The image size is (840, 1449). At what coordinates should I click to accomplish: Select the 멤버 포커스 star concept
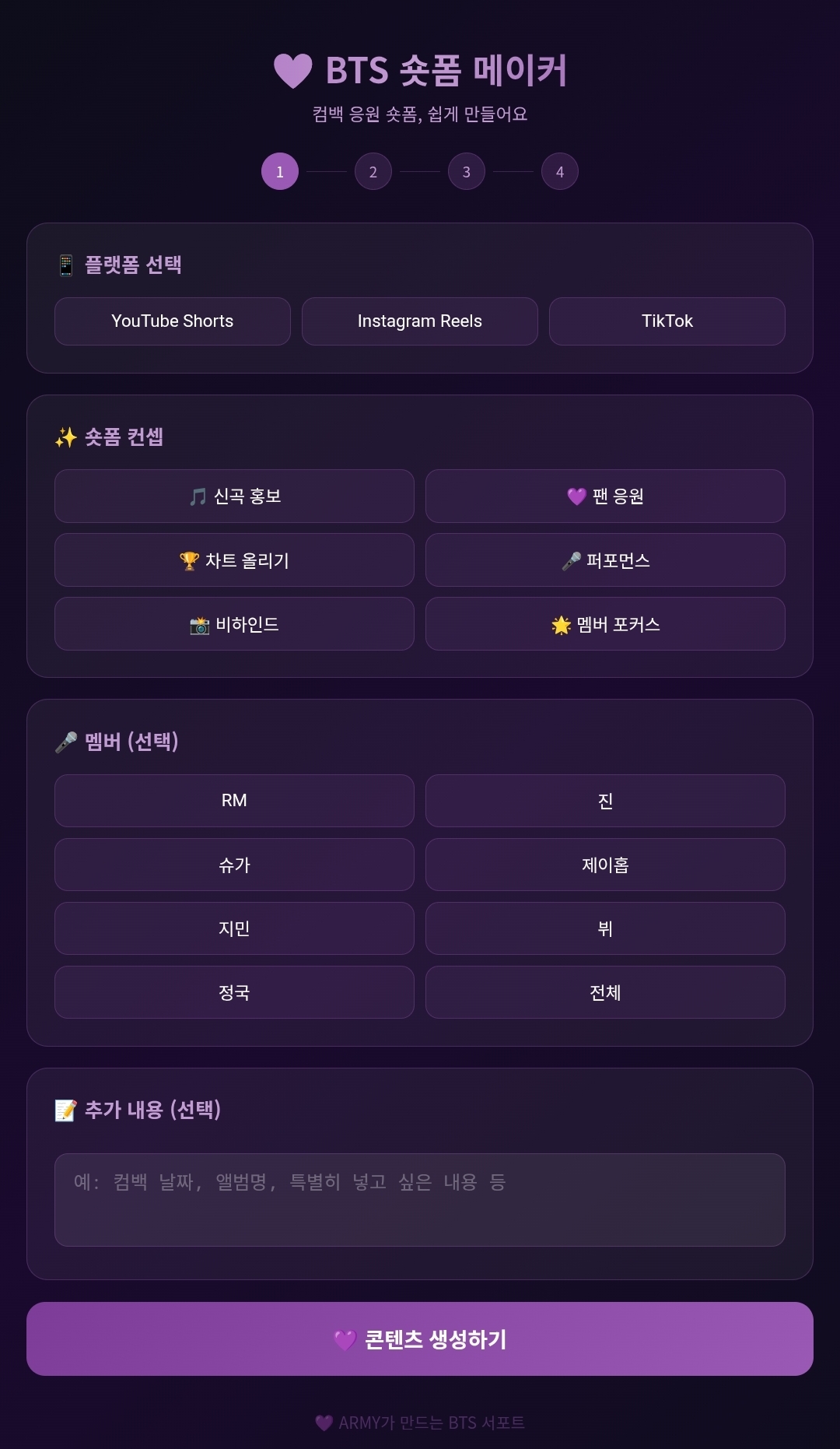point(605,624)
